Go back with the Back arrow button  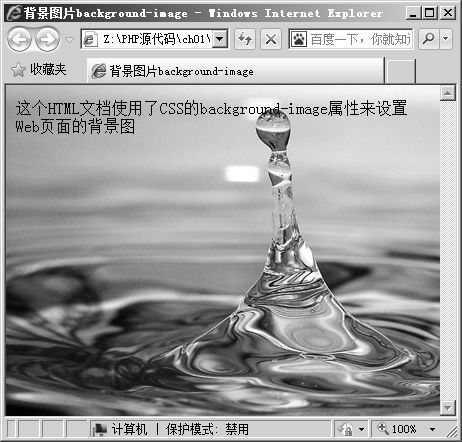point(19,39)
